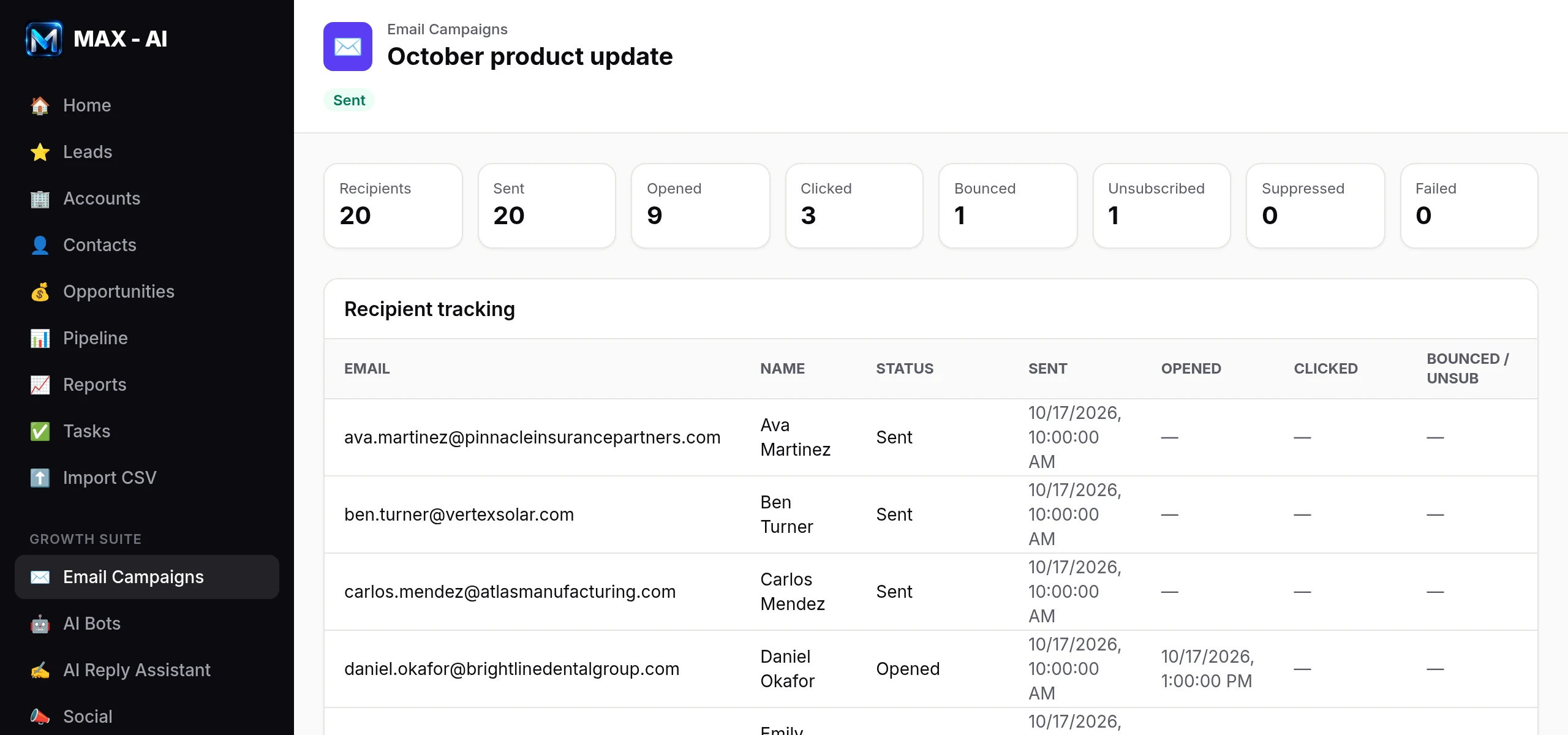1568x735 pixels.
Task: Navigate to Contacts
Action: pyautogui.click(x=147, y=245)
